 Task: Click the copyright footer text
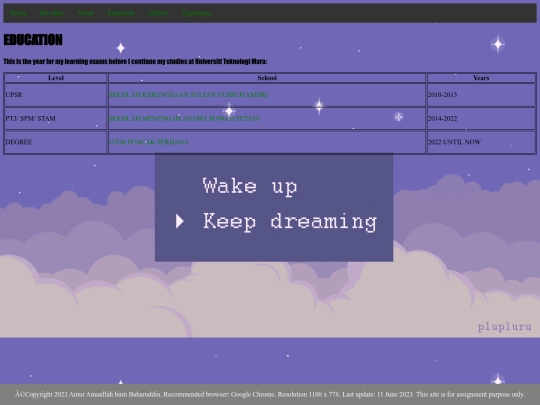pos(270,394)
